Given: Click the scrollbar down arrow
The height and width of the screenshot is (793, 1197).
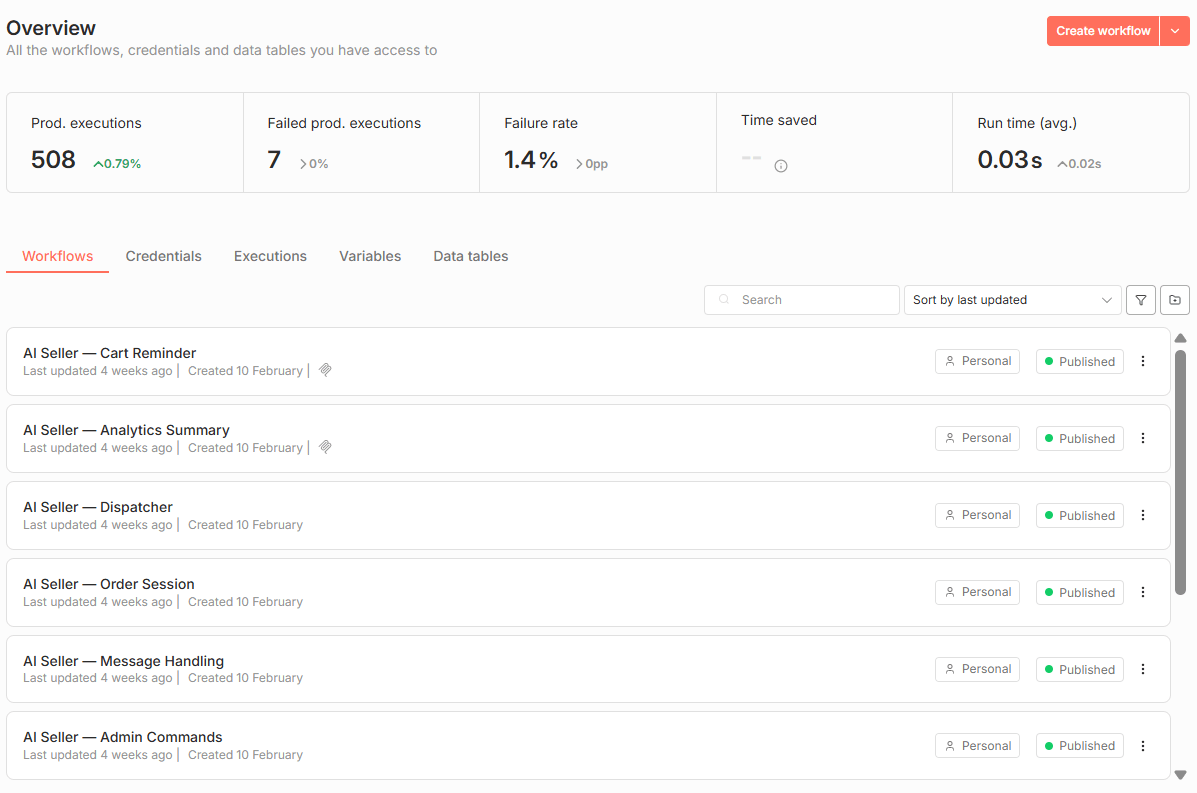Looking at the screenshot, I should click(1180, 775).
